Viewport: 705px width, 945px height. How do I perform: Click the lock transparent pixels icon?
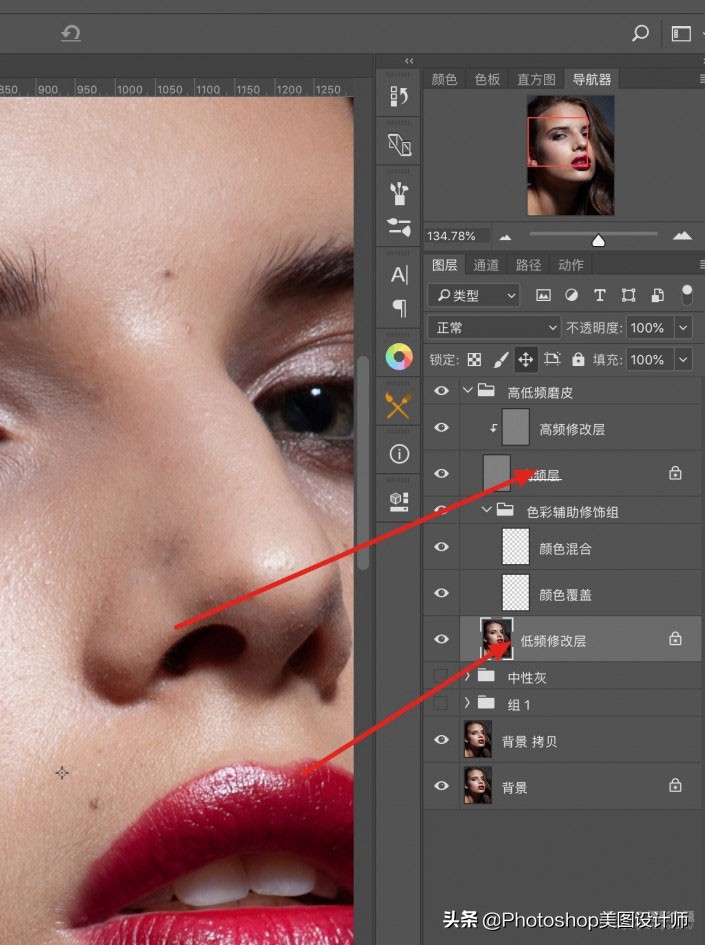pyautogui.click(x=475, y=359)
